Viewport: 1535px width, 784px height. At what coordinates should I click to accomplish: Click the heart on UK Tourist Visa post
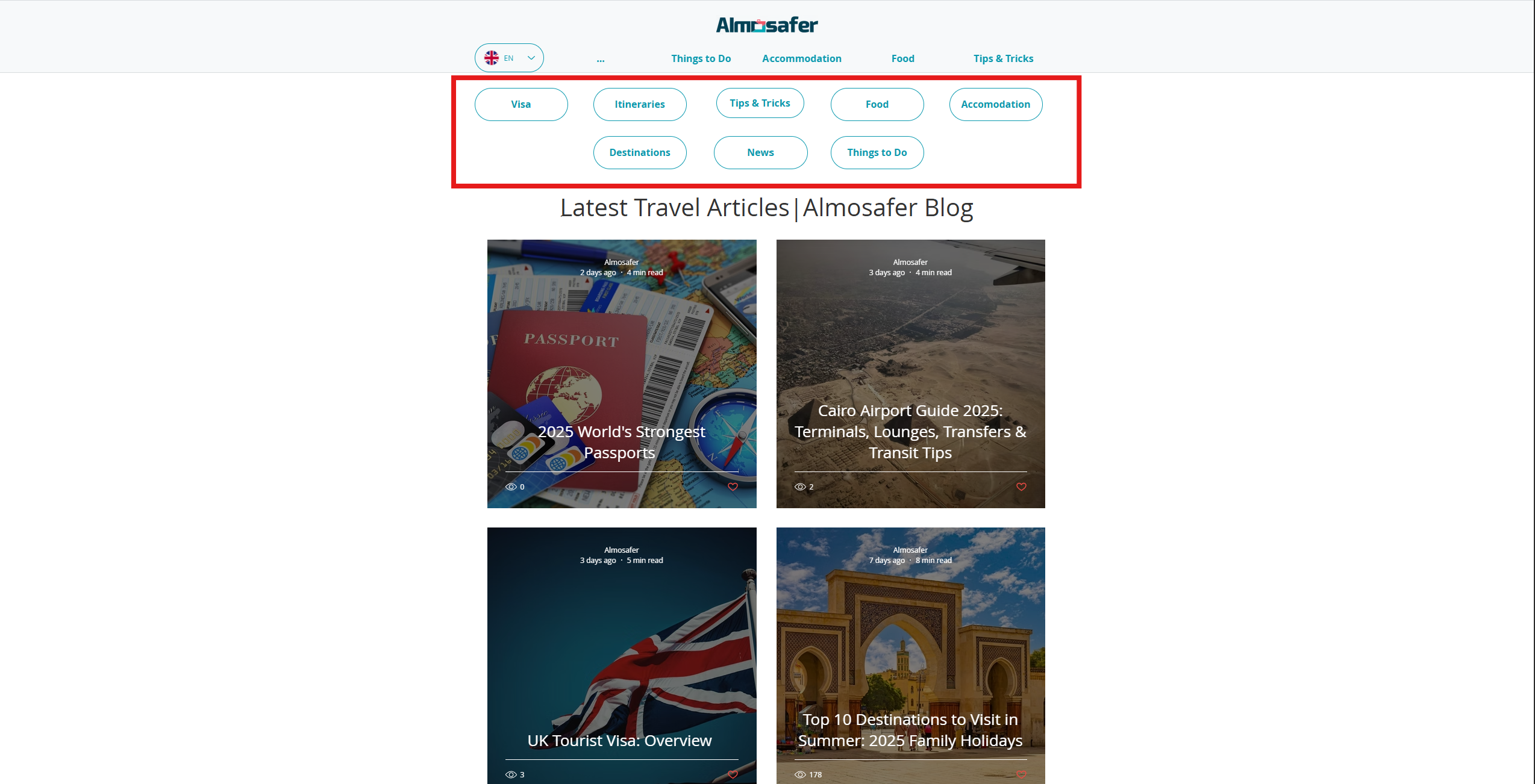pyautogui.click(x=733, y=774)
